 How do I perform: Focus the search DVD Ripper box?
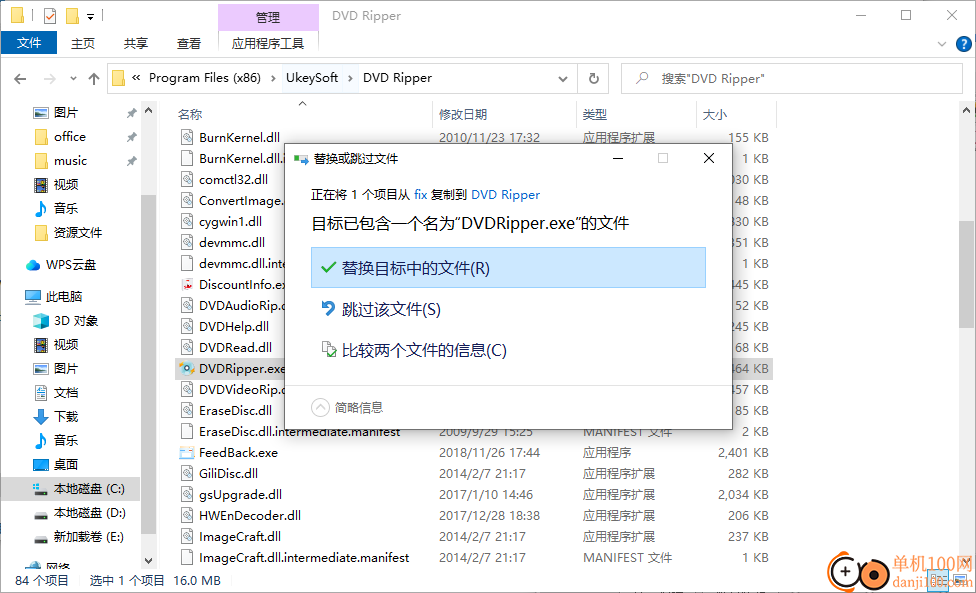(792, 78)
